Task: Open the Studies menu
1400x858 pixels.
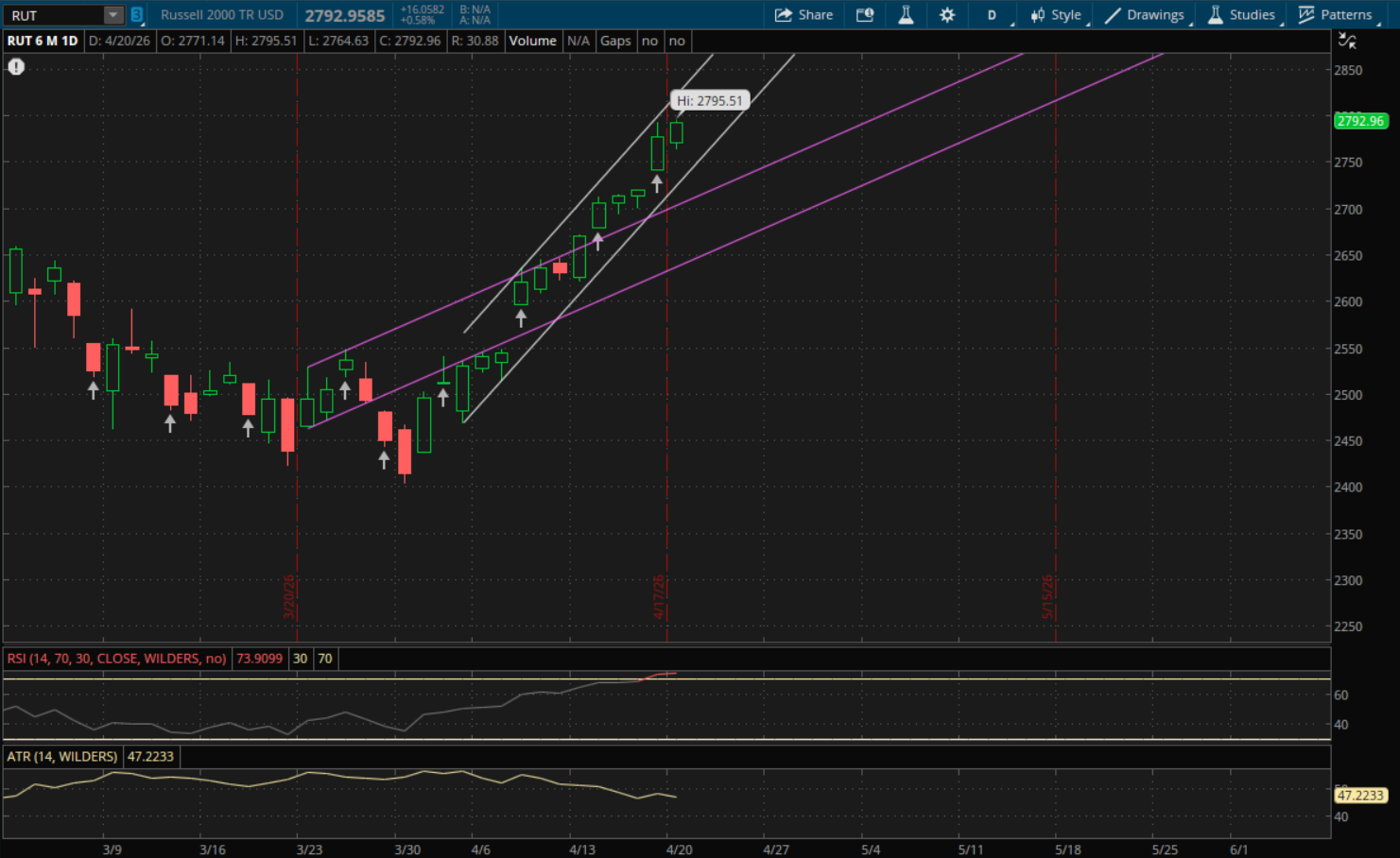Action: coord(1242,15)
